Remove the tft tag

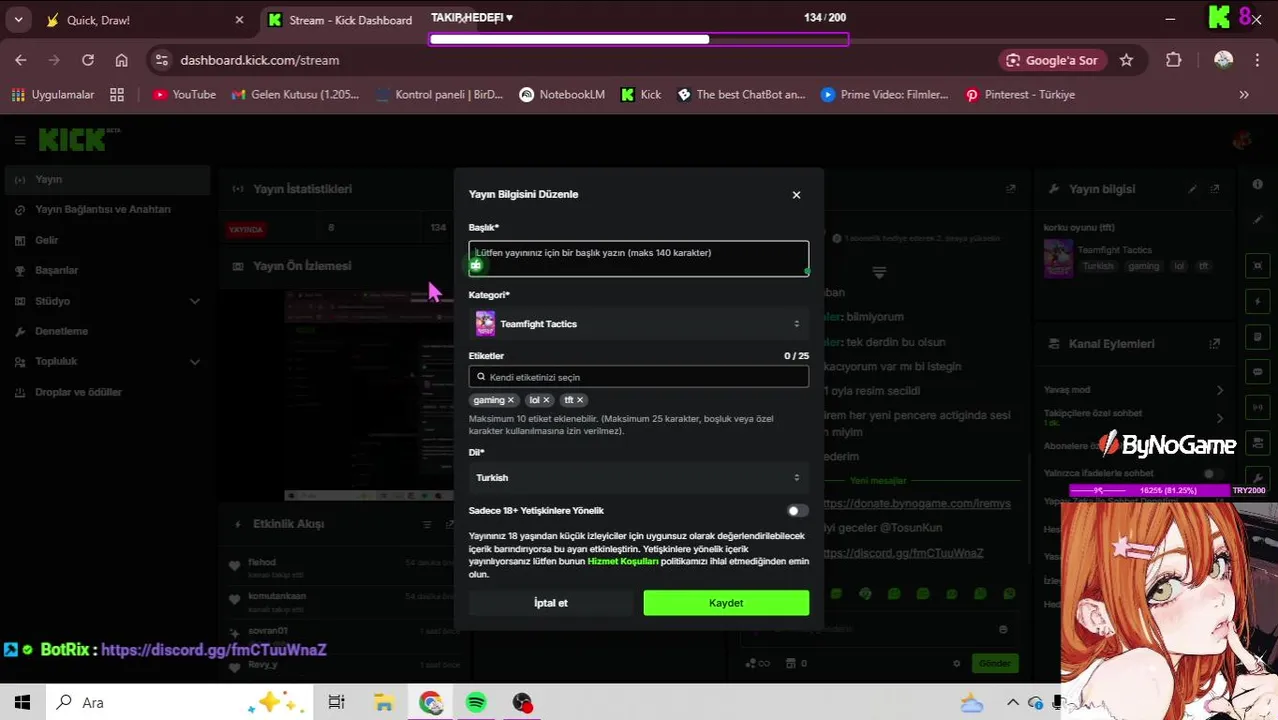pos(580,400)
